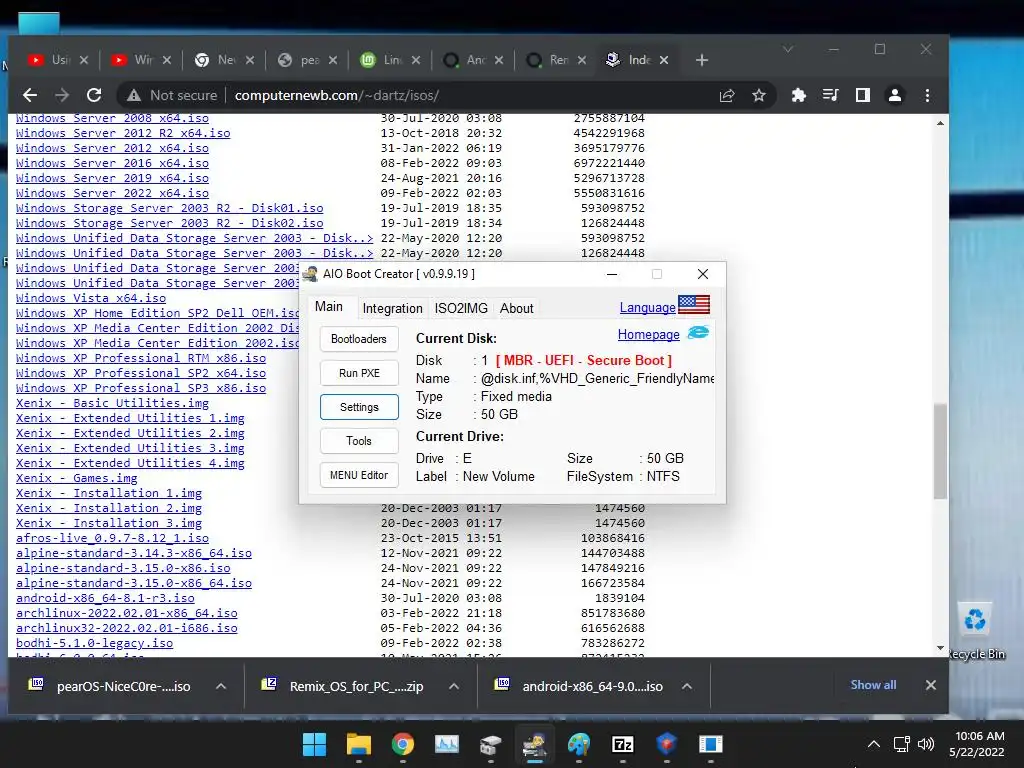
Task: Open Xenix - Games.img link
Action: click(x=76, y=478)
